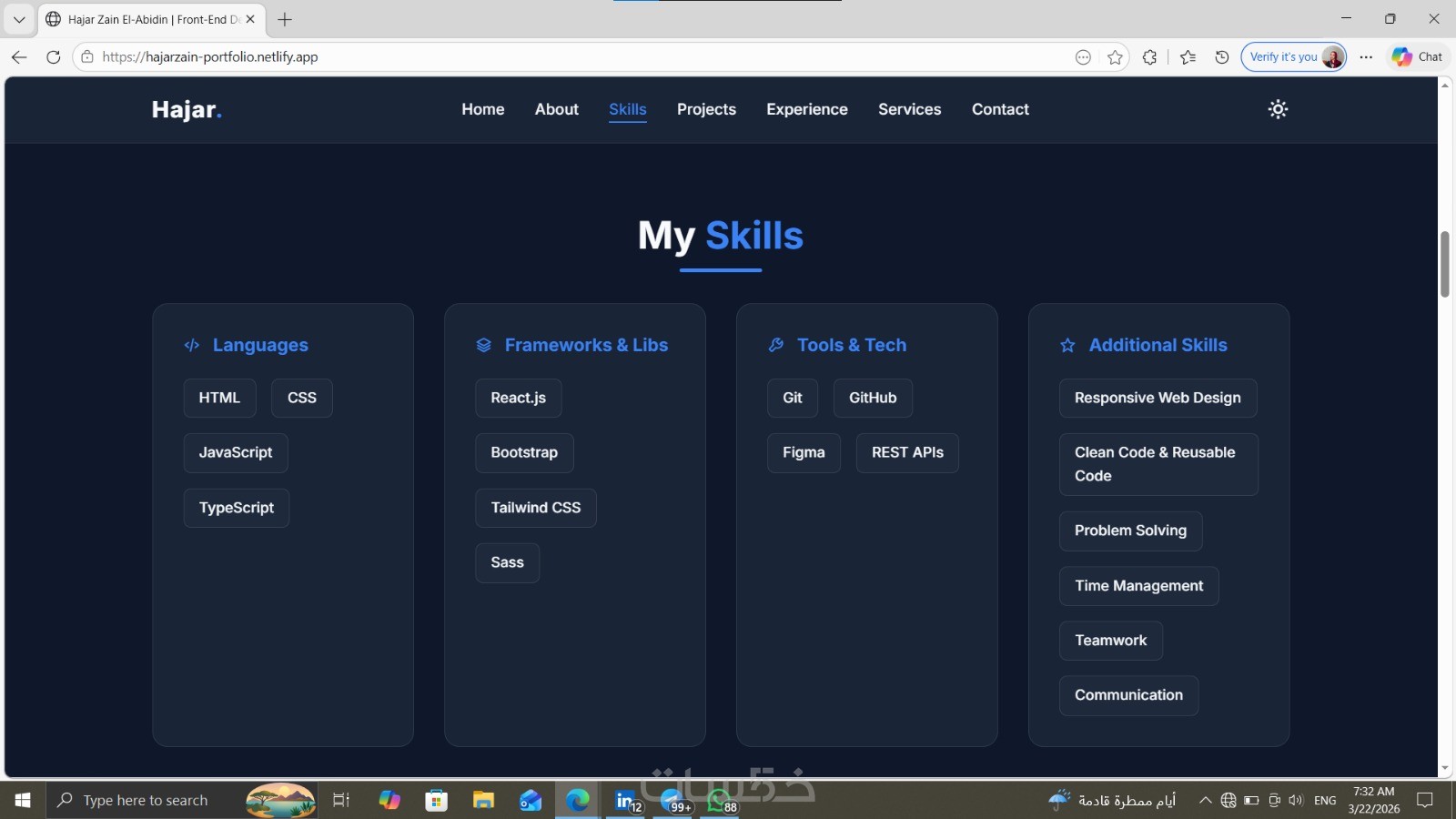Image resolution: width=1456 pixels, height=819 pixels.
Task: Select the Hajar Zain El-Abidin browser tab
Action: click(151, 19)
